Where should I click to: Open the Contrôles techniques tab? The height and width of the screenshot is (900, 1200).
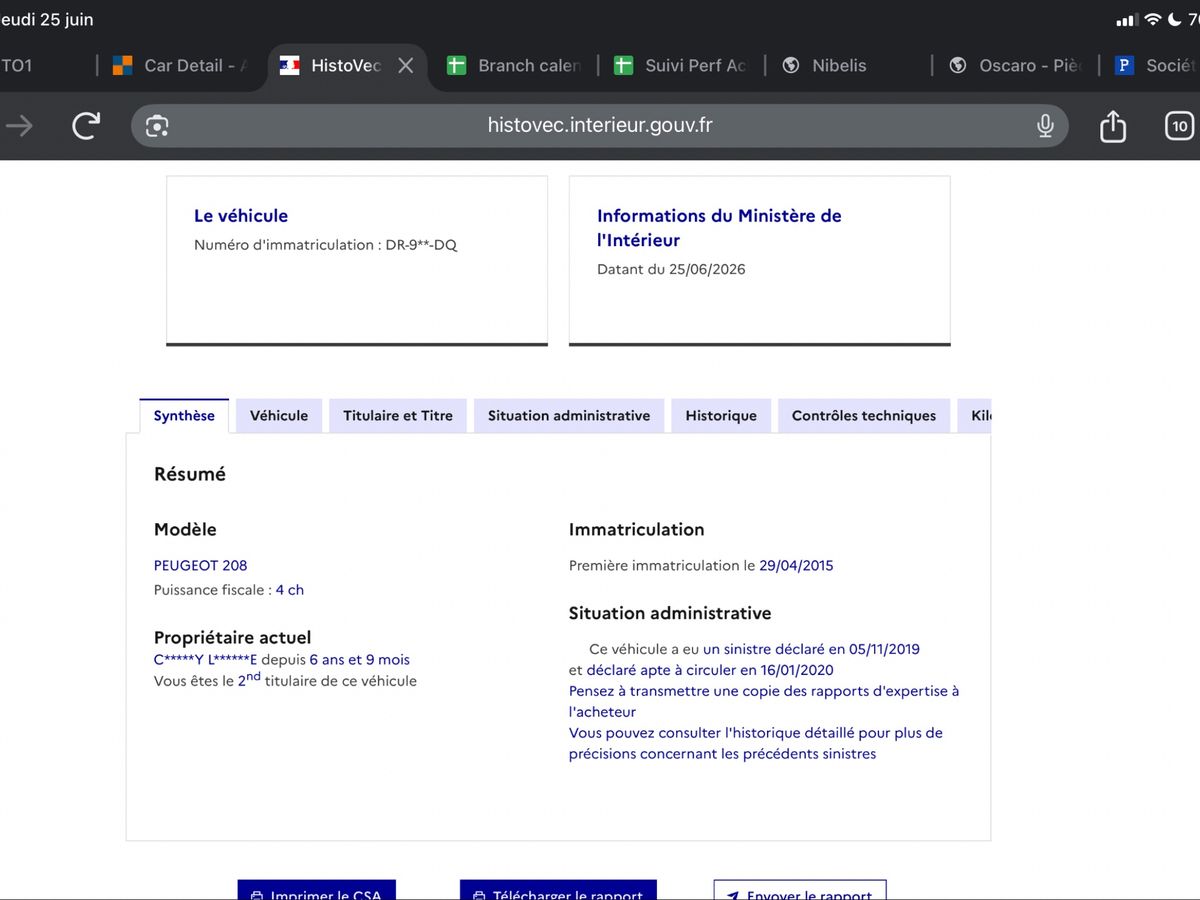click(864, 416)
